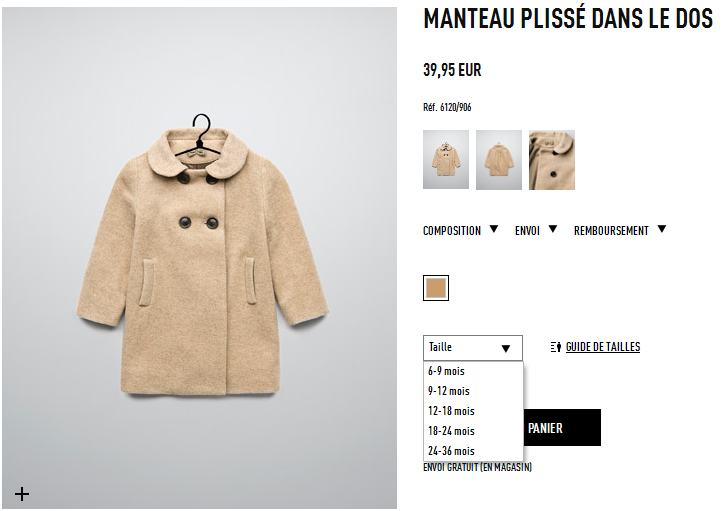Click the black Panier button
Image resolution: width=722 pixels, height=511 pixels.
(x=562, y=428)
